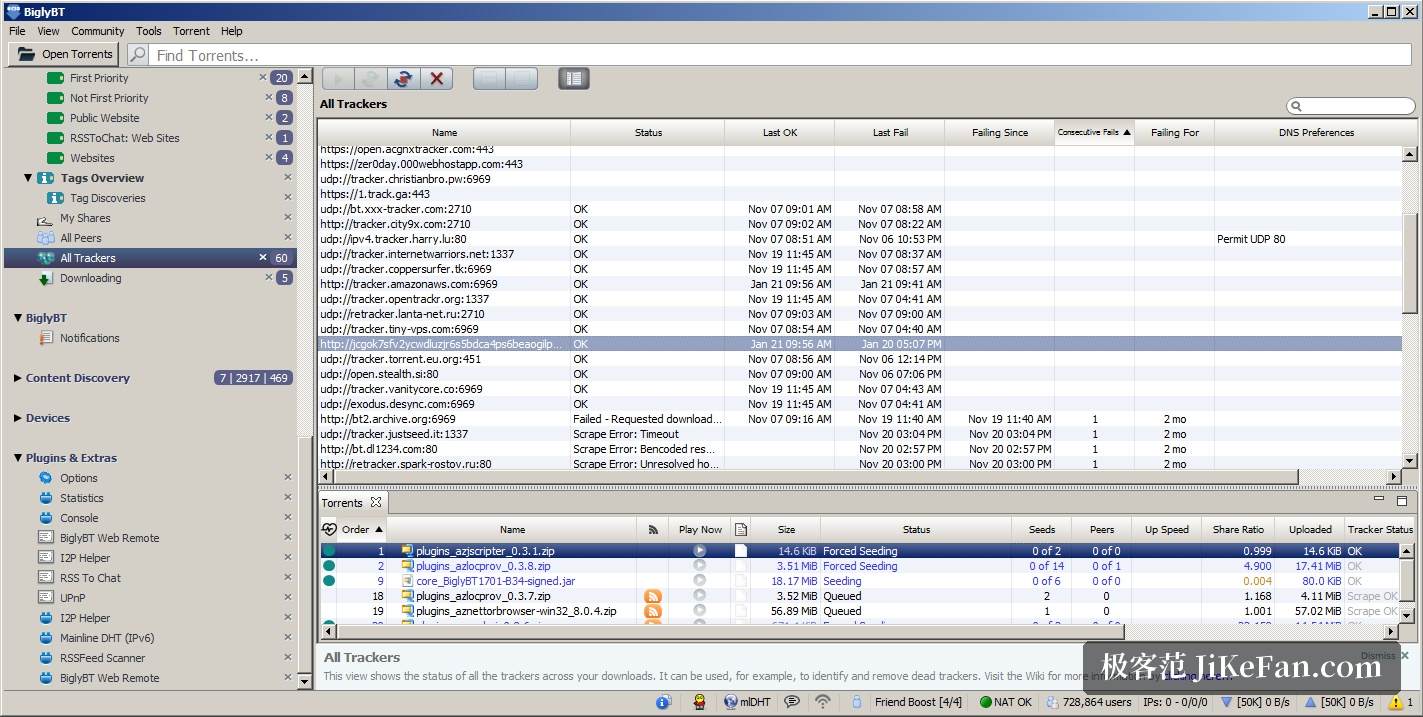Click the Downloading sidebar icon
Screen dimensions: 1423x717
click(x=45, y=278)
